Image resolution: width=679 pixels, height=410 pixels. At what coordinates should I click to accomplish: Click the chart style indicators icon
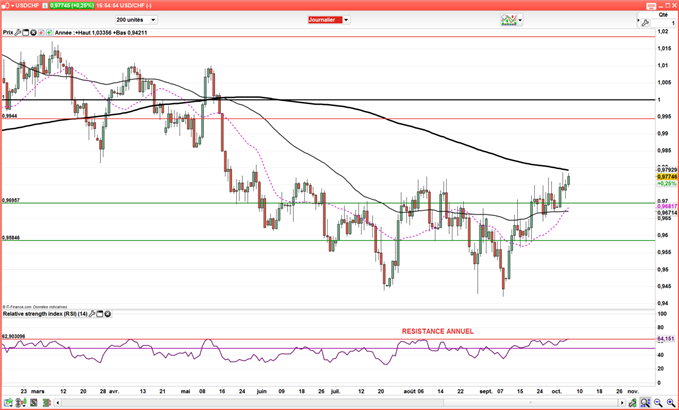508,20
